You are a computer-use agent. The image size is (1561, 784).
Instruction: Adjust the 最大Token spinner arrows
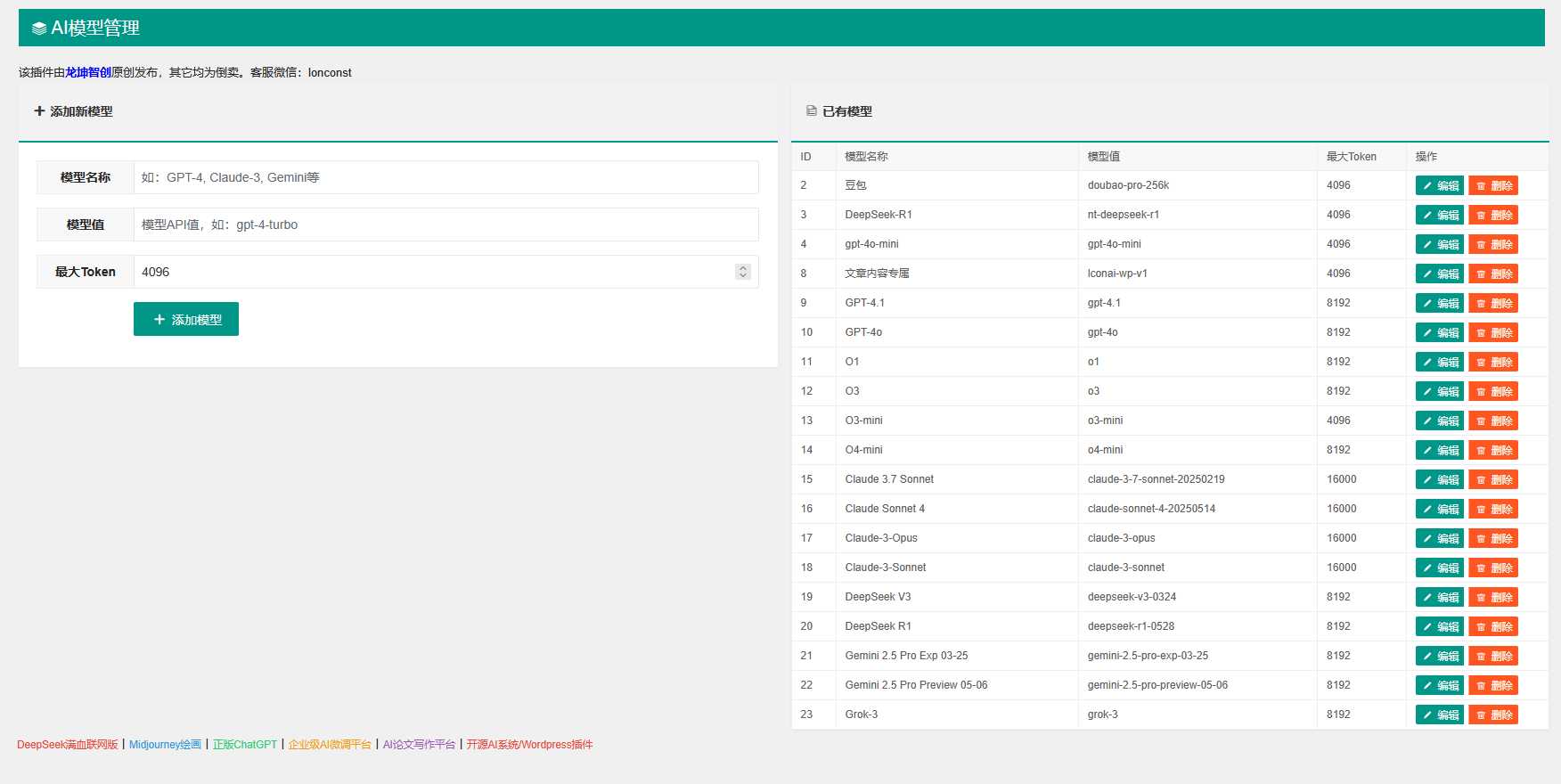[x=743, y=272]
